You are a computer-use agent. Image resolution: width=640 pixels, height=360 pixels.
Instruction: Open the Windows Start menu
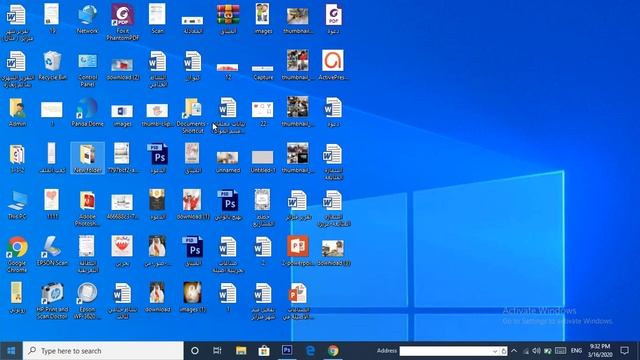(x=11, y=351)
